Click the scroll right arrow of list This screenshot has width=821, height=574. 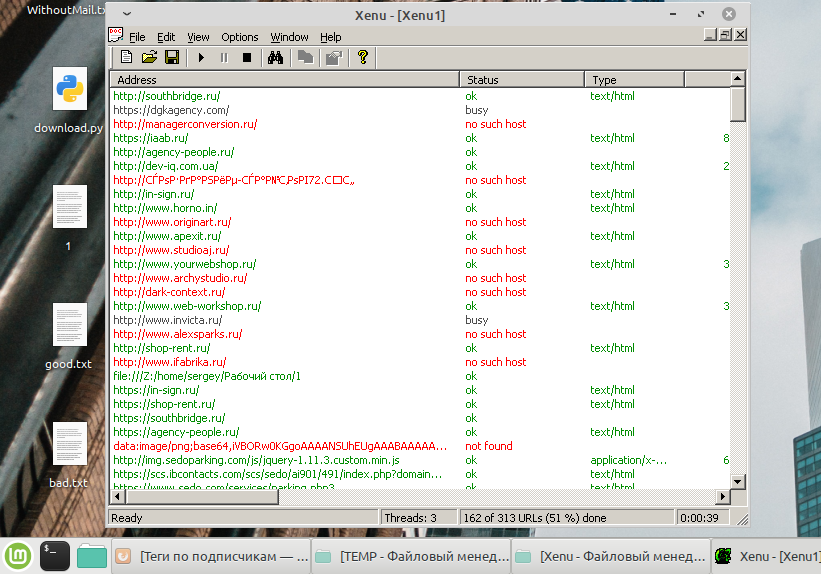pyautogui.click(x=723, y=496)
